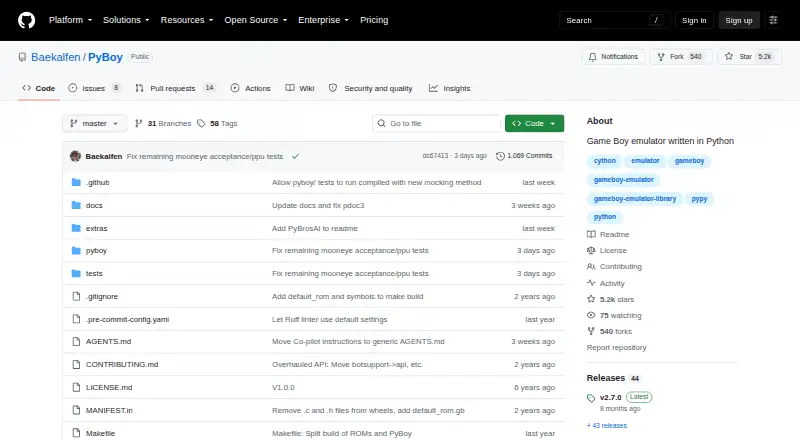Click the 'Go to file' search field
This screenshot has height=440, width=800.
pos(437,124)
